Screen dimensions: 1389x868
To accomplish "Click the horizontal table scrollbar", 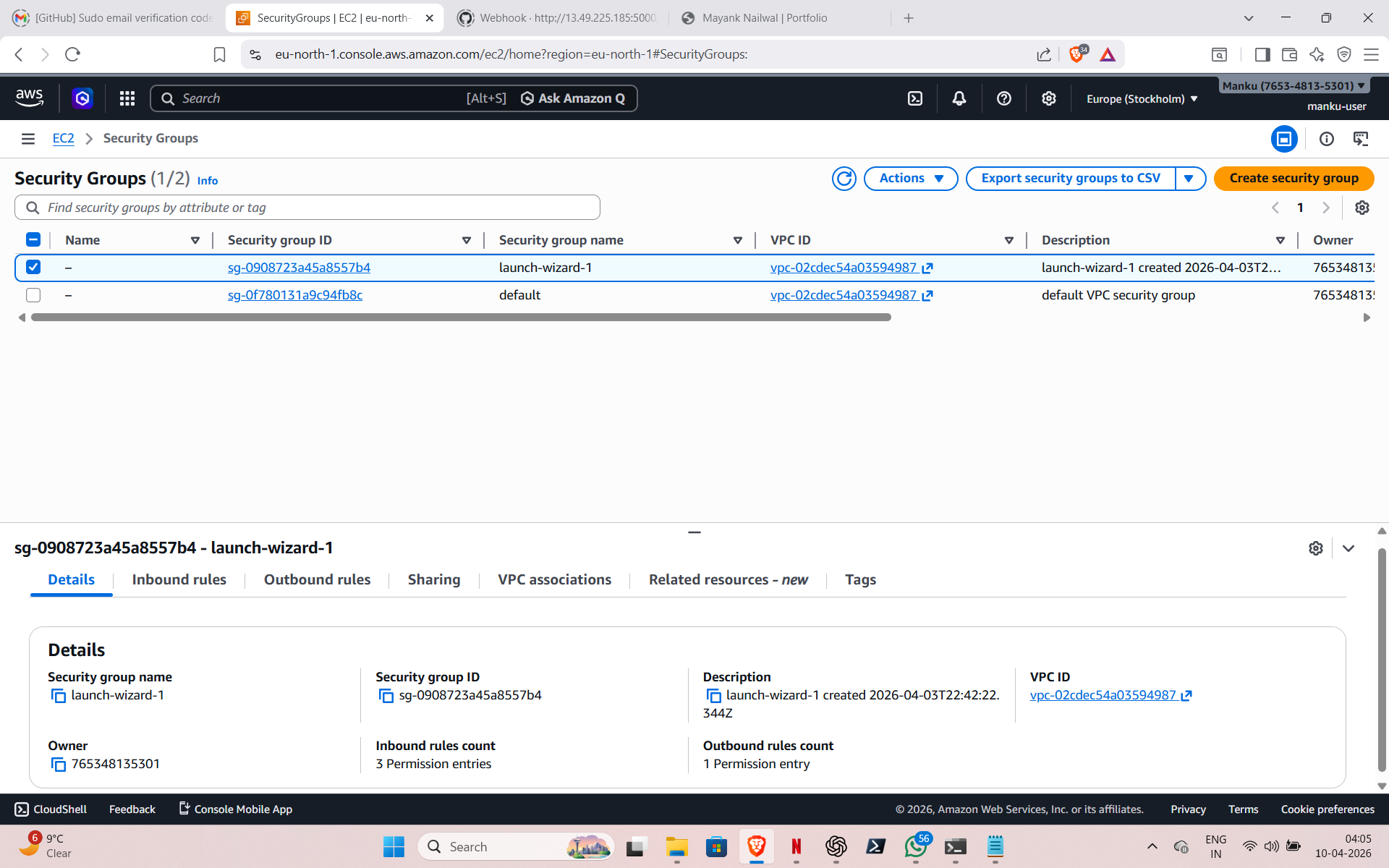I will [x=461, y=318].
